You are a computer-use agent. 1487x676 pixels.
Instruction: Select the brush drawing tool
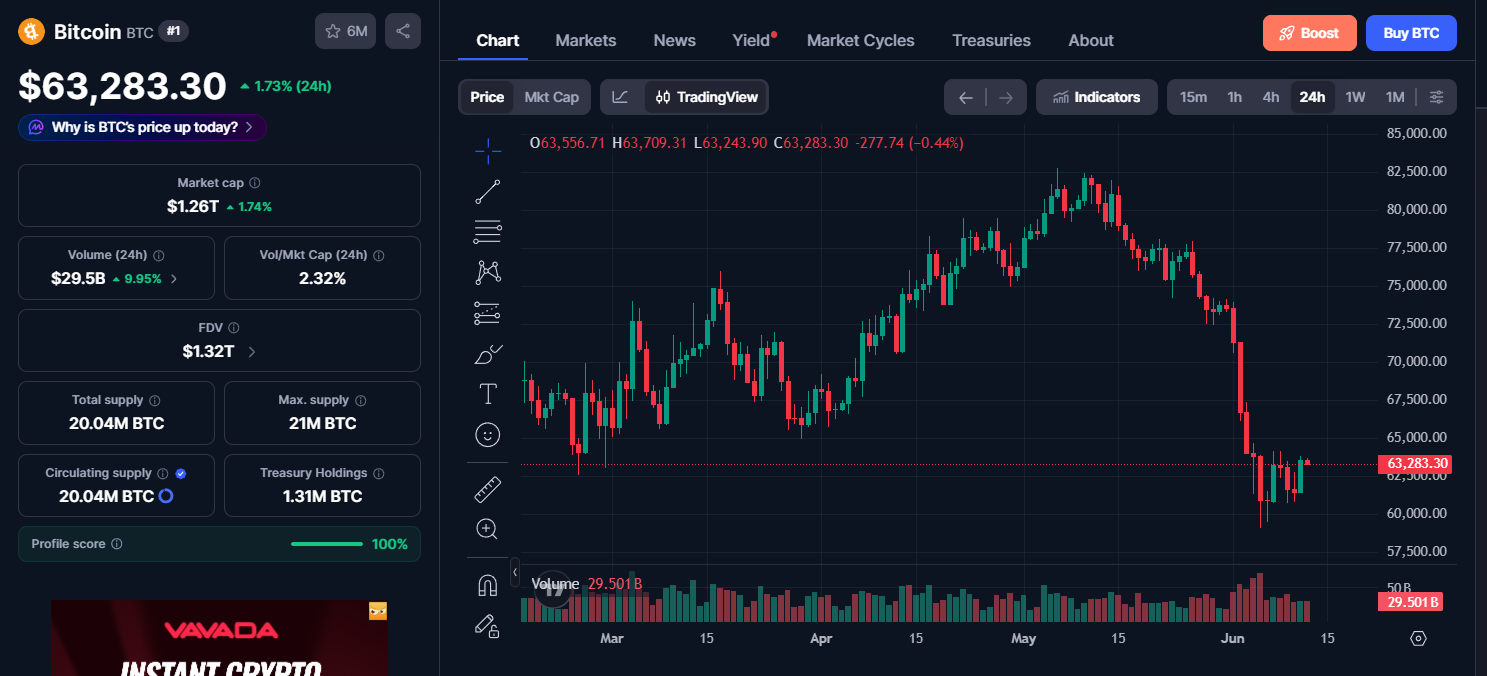pos(488,354)
